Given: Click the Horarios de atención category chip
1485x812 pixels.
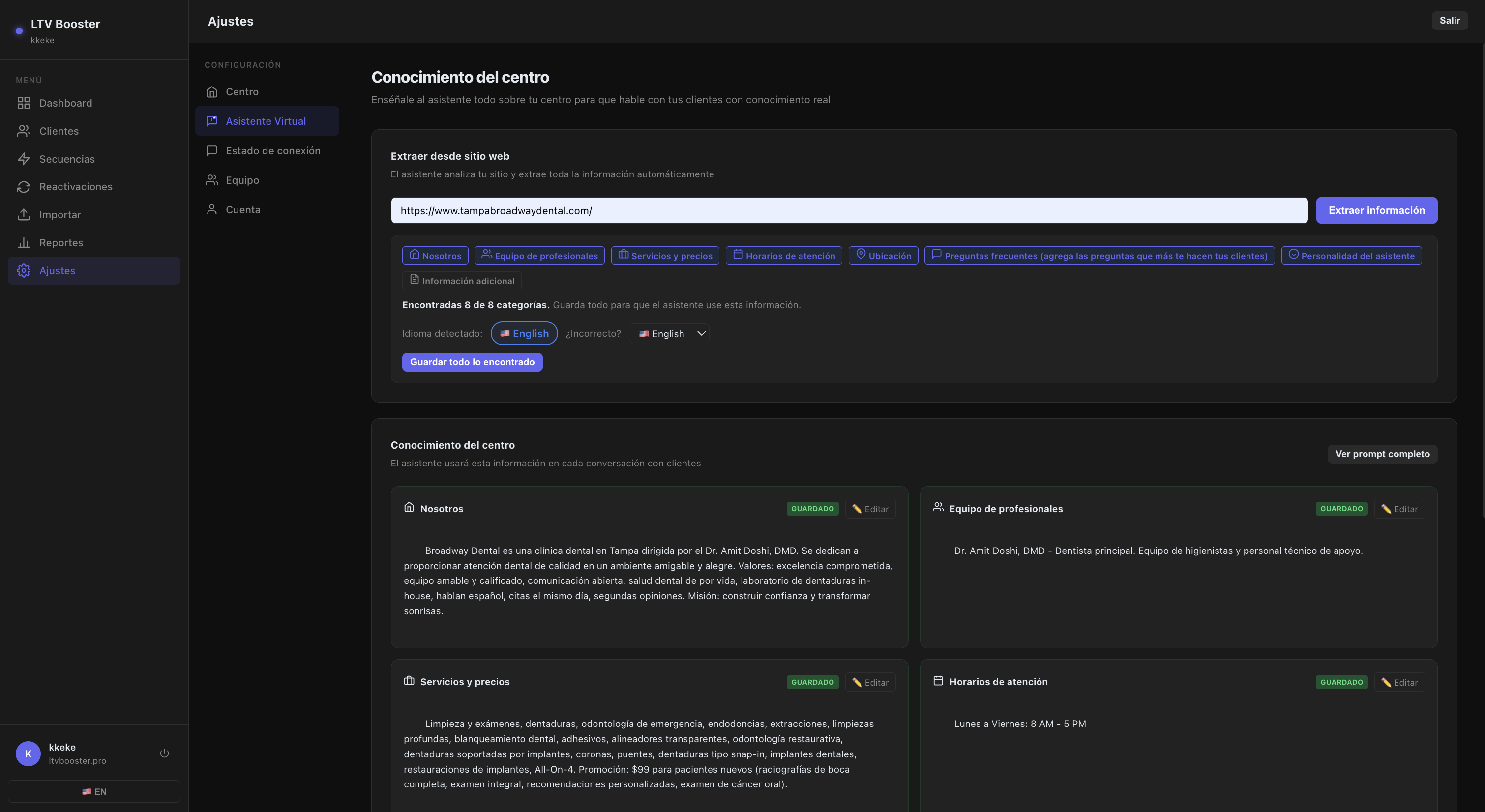Looking at the screenshot, I should (x=783, y=256).
